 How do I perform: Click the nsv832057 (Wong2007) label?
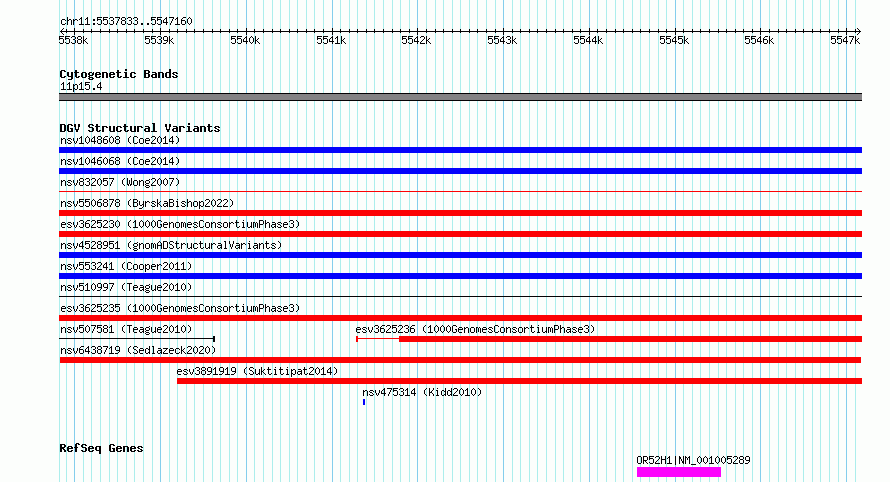(x=120, y=182)
